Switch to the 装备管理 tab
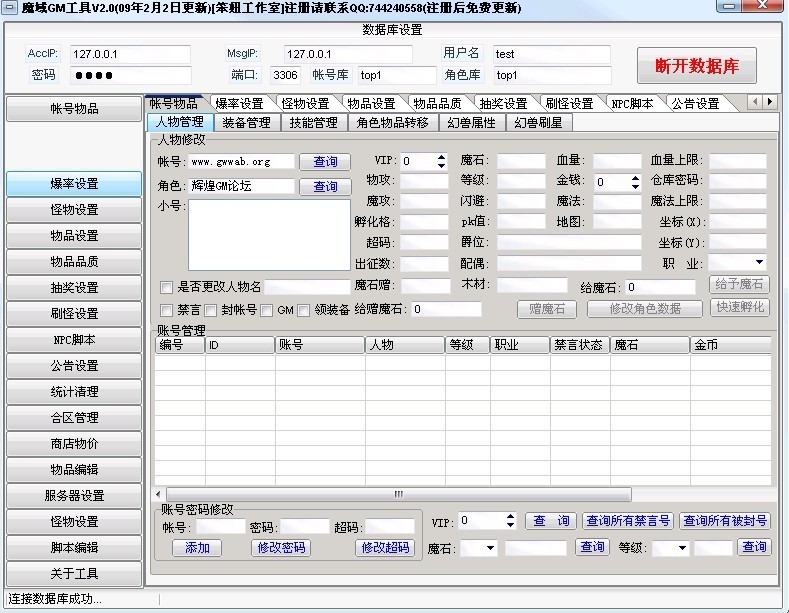 246,123
